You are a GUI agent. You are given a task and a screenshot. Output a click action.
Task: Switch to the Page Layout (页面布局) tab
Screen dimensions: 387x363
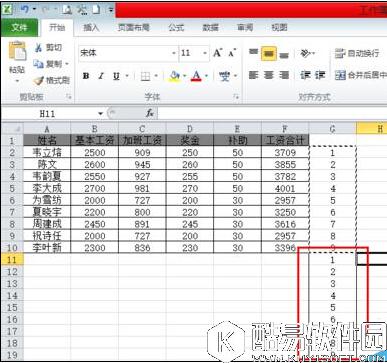click(134, 28)
